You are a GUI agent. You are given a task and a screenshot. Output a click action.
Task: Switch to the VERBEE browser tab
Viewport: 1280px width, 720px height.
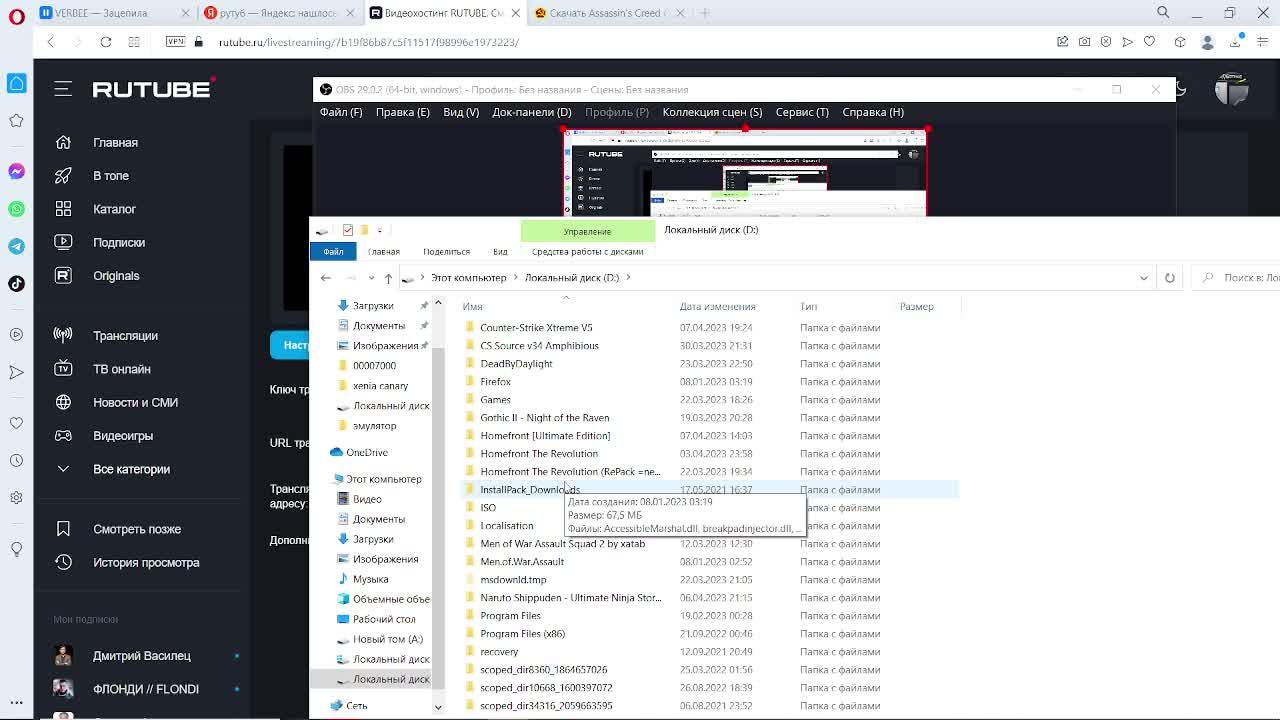(114, 13)
